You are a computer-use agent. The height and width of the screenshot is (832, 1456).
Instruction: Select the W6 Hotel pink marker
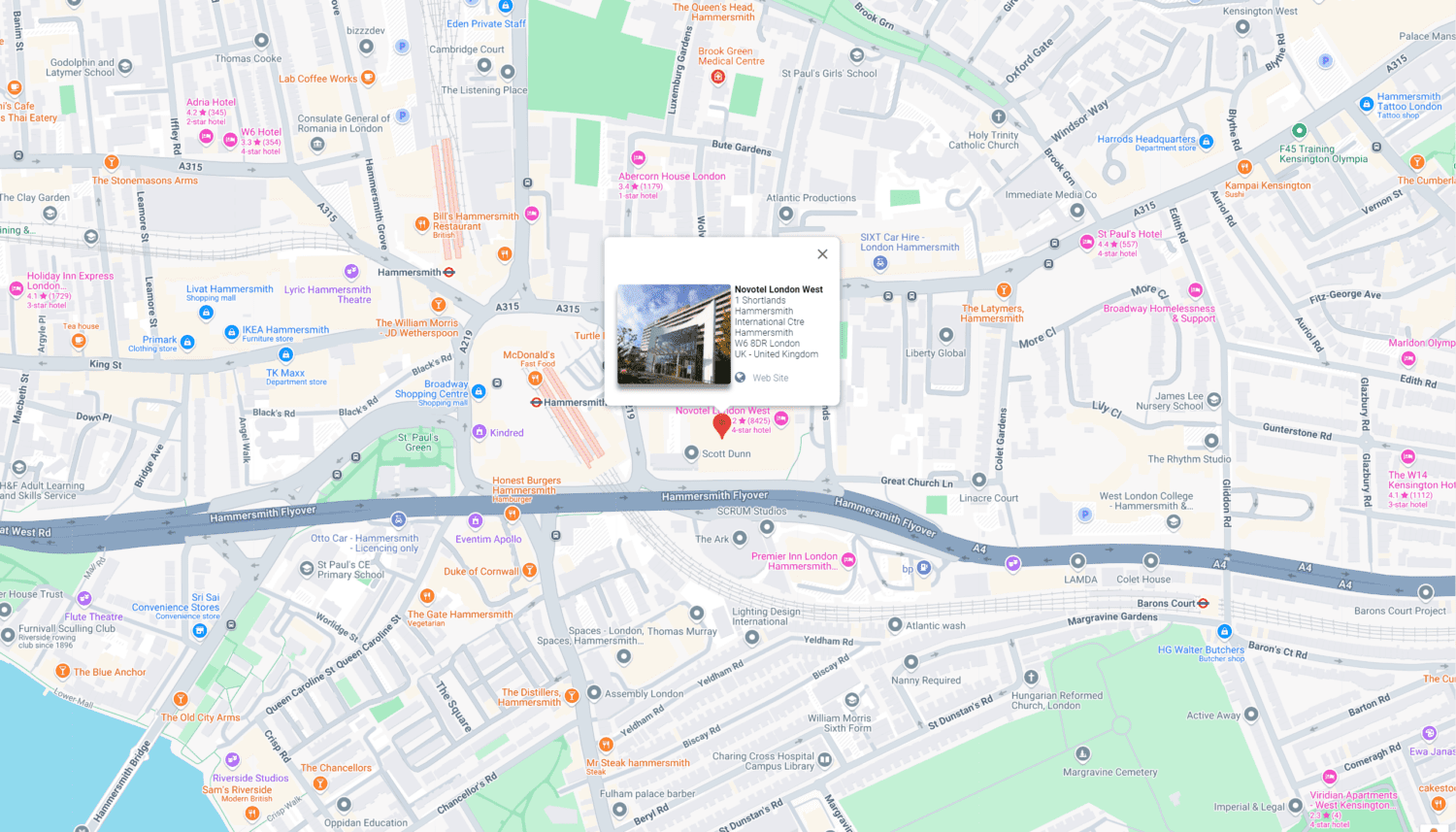230,141
